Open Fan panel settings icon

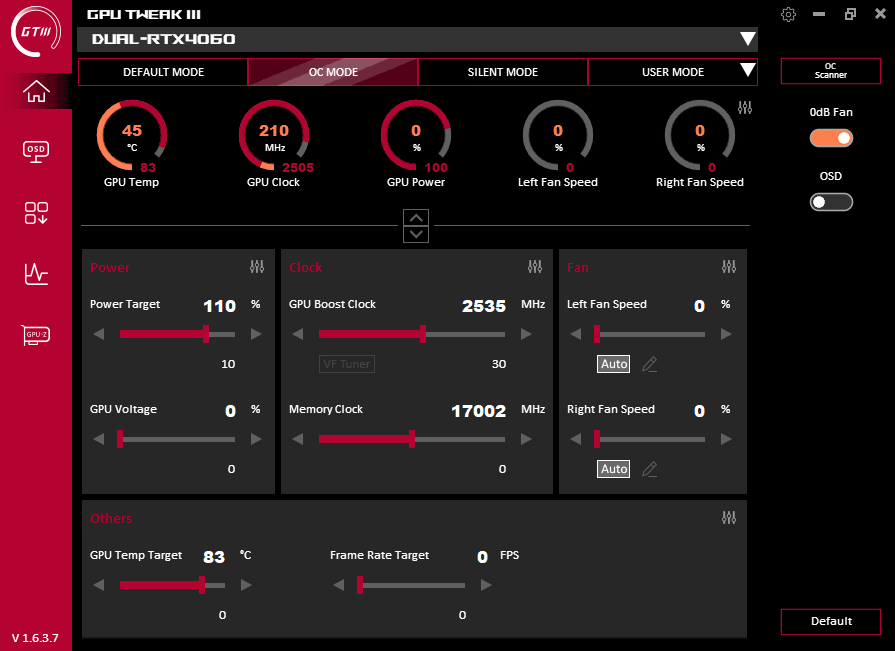(729, 266)
